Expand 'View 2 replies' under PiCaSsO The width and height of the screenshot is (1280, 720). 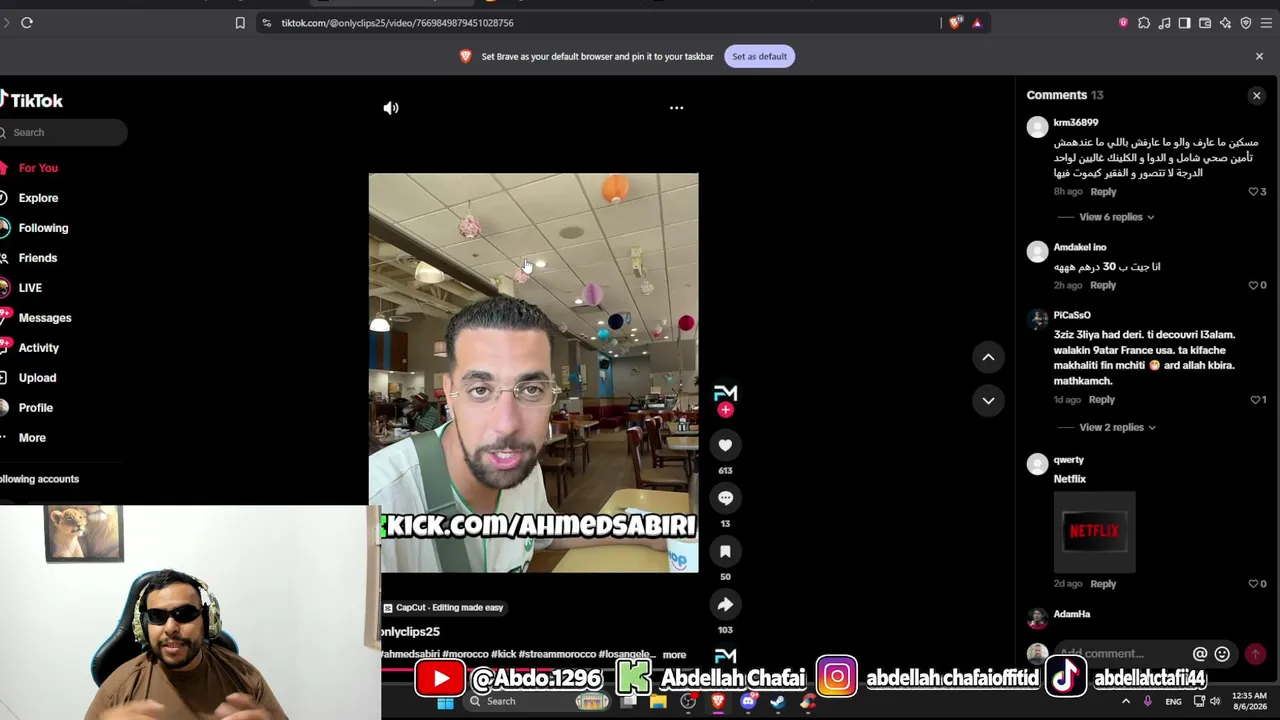tap(1117, 428)
